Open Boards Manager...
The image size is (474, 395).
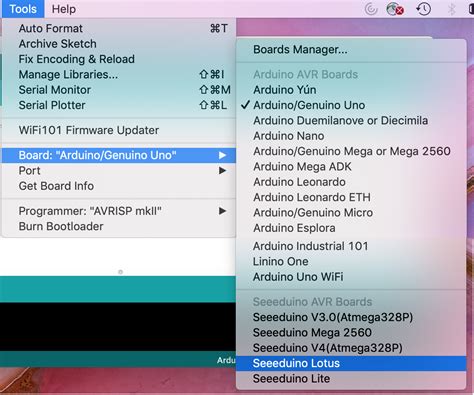click(x=351, y=49)
